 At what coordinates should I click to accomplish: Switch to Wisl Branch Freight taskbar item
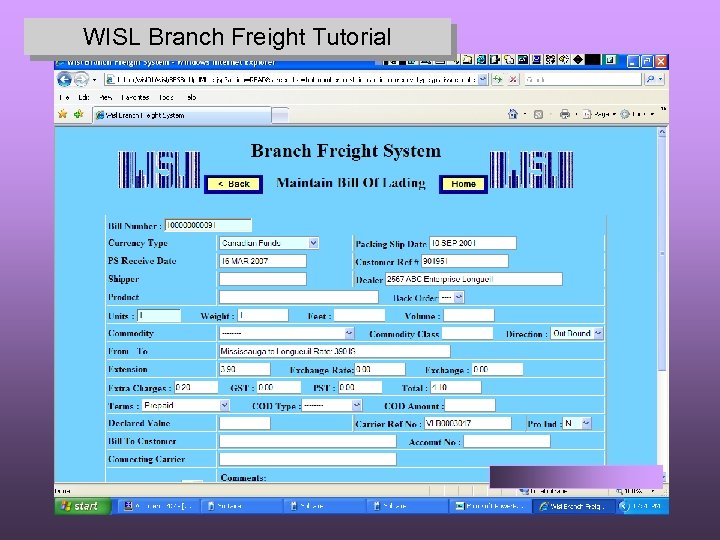(572, 506)
